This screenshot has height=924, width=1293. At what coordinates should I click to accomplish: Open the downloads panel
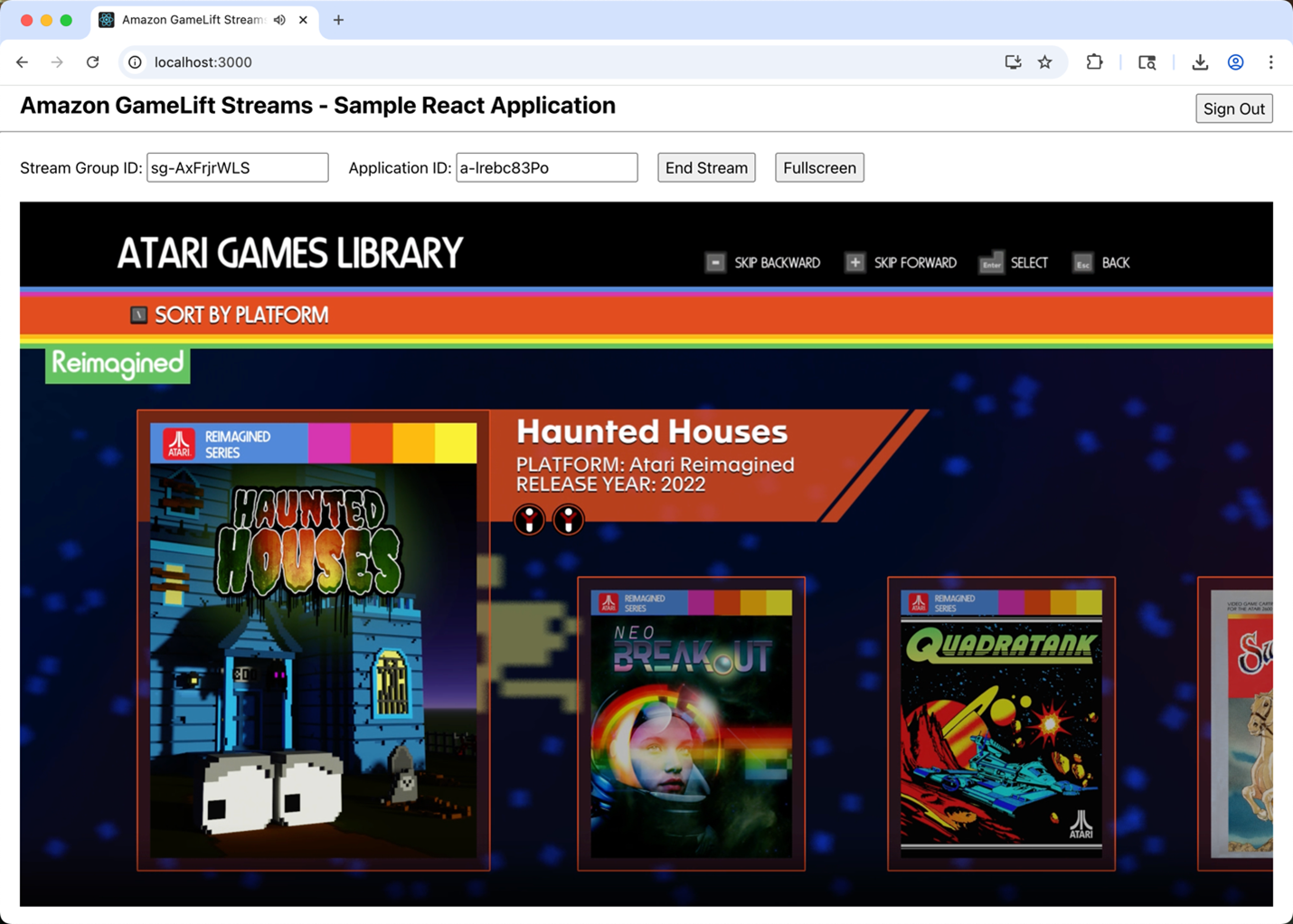click(1200, 62)
